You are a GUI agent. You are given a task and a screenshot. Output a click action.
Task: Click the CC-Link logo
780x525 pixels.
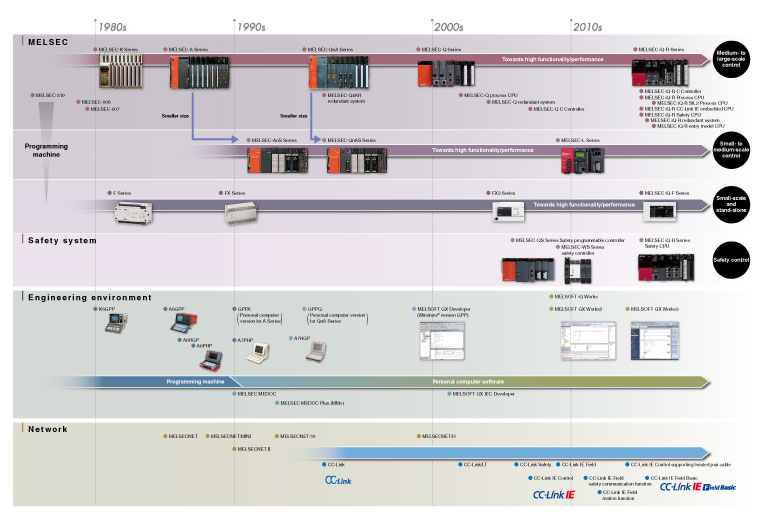point(339,481)
